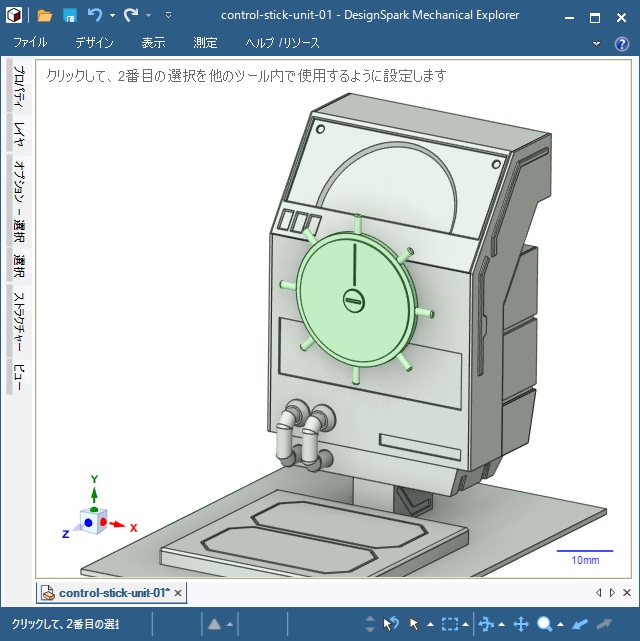Expand the quick access toolbar customize menu

point(168,16)
